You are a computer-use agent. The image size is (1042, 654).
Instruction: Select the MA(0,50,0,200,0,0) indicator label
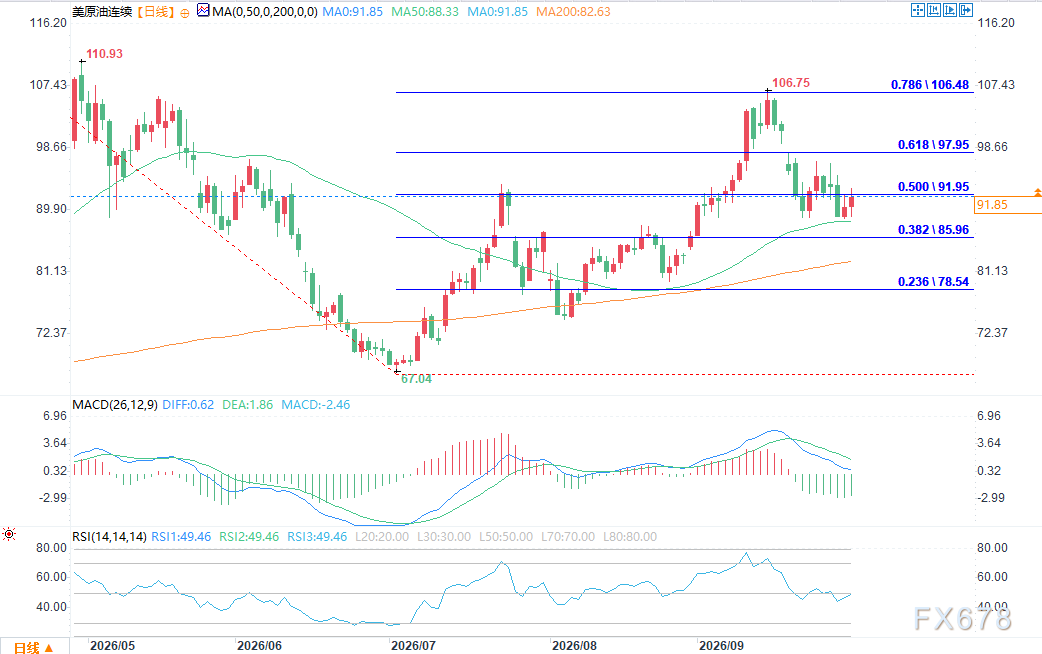click(x=264, y=12)
